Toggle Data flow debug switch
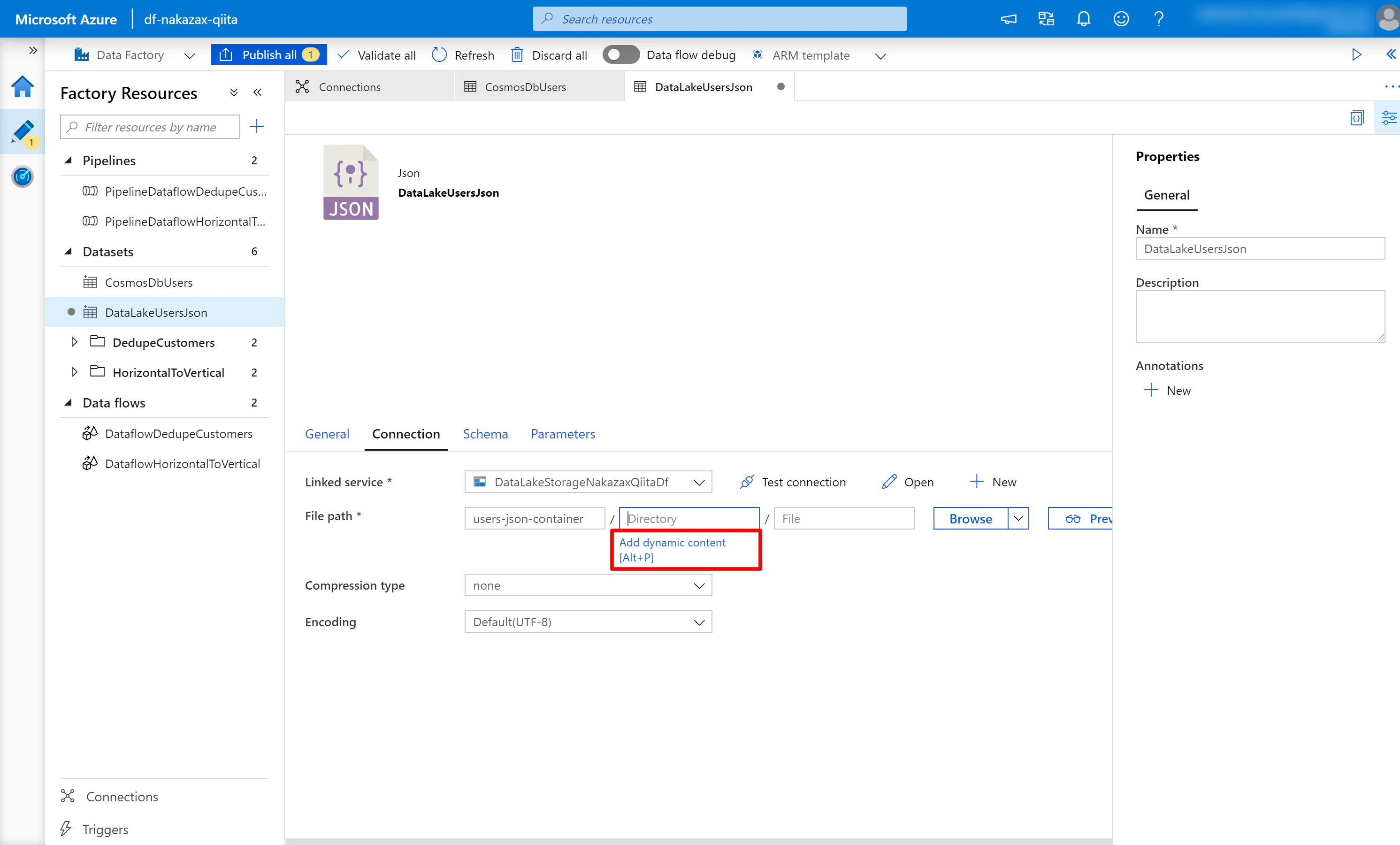This screenshot has width=1400, height=845. pyautogui.click(x=620, y=54)
